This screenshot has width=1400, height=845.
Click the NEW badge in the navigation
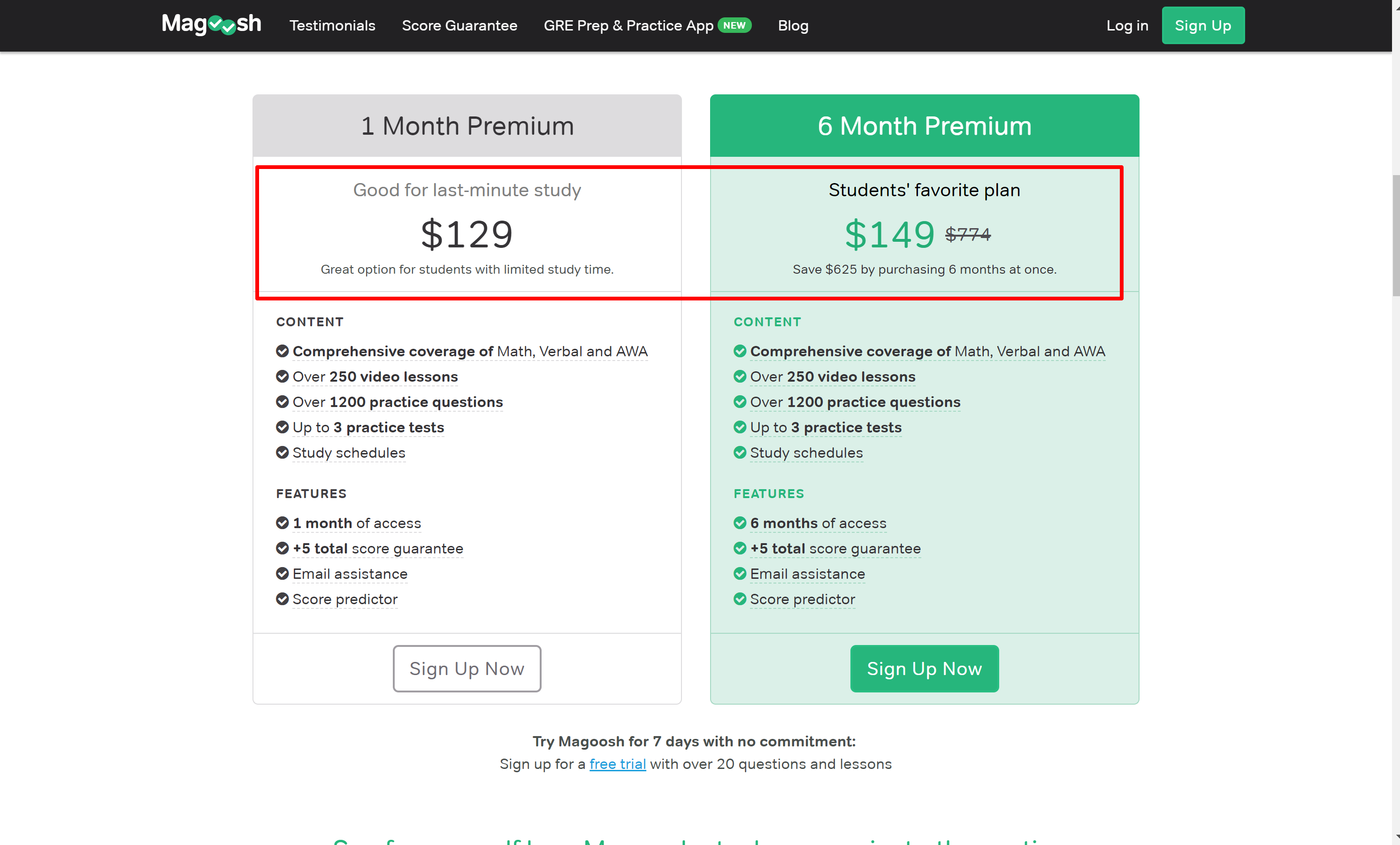pos(736,24)
